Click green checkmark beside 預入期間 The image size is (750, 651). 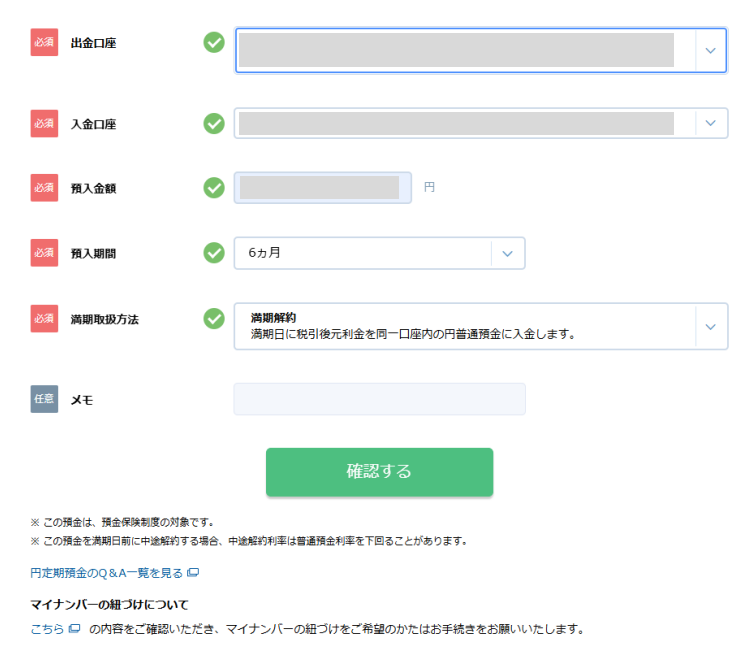tap(214, 253)
